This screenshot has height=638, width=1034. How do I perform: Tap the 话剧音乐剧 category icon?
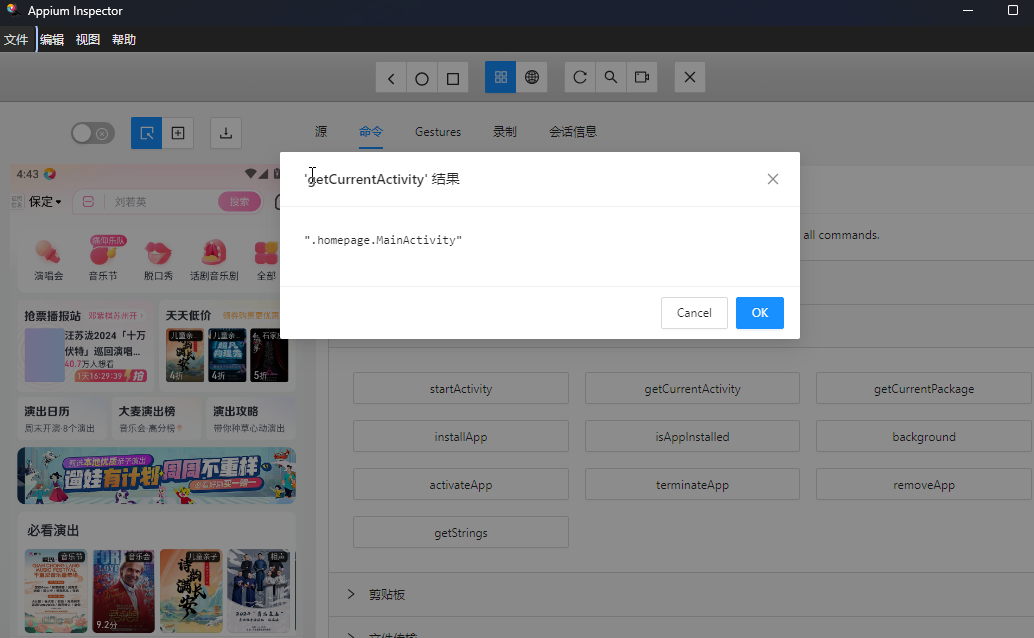pos(214,260)
